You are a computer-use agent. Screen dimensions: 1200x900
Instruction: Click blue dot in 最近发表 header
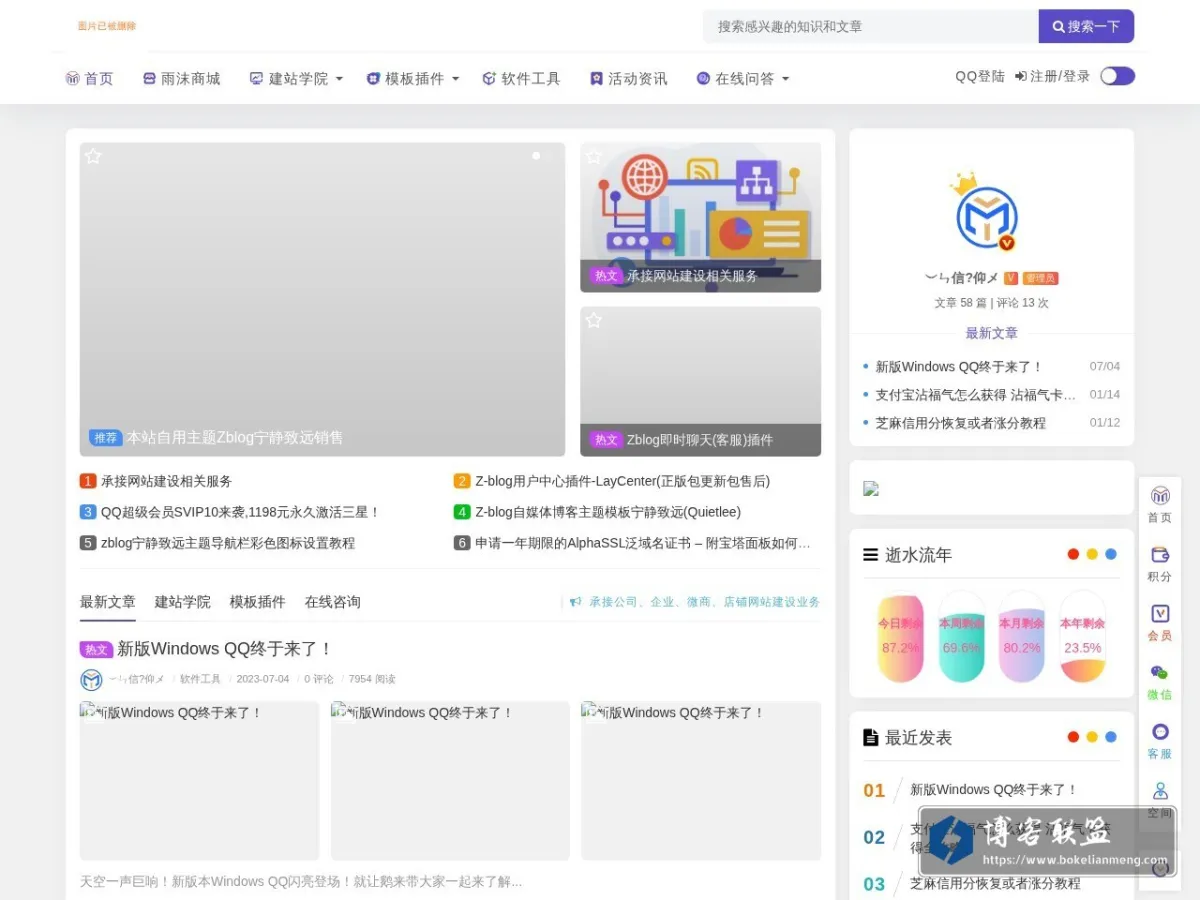tap(1111, 737)
